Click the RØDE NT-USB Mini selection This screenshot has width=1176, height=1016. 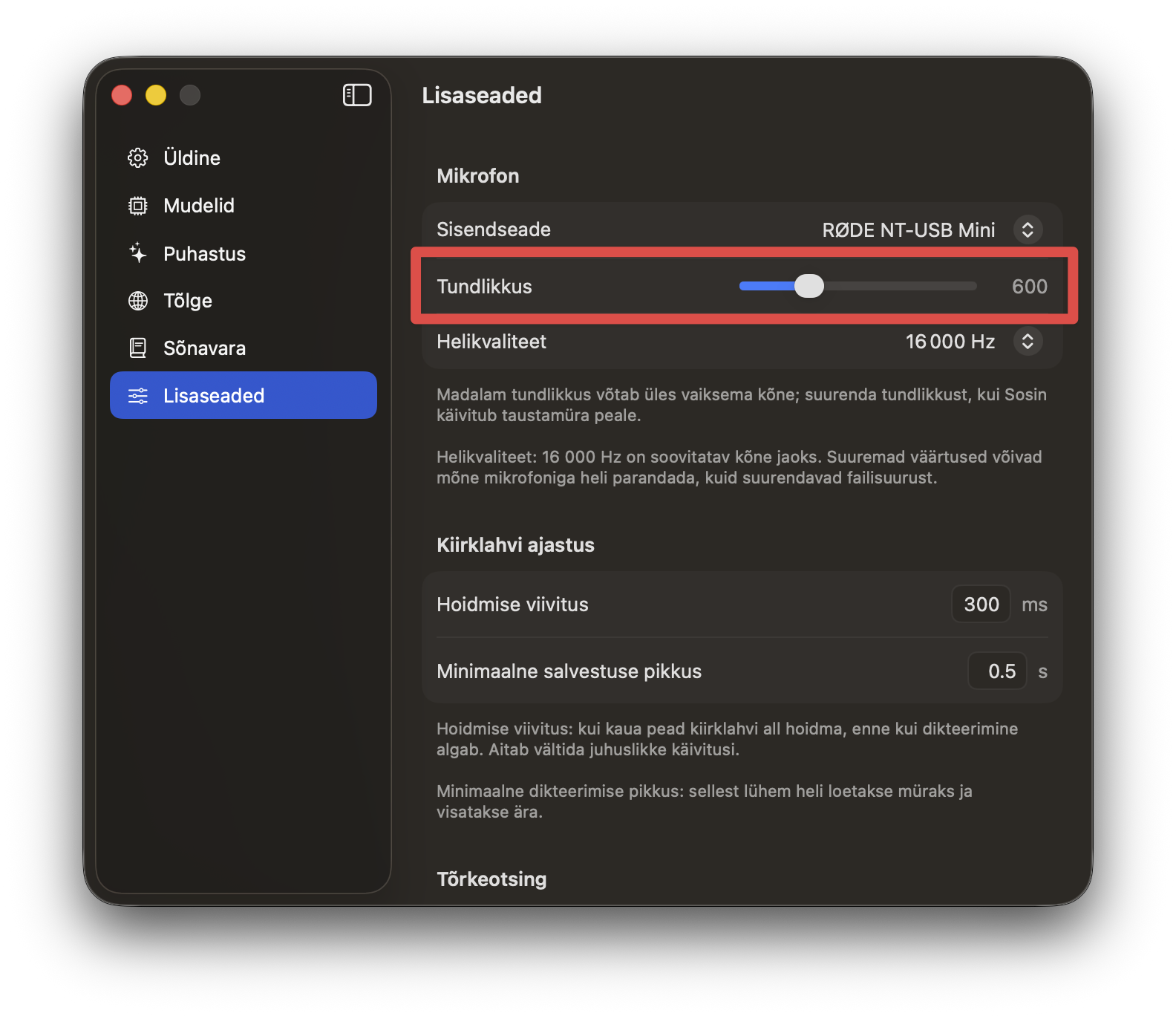tap(908, 230)
